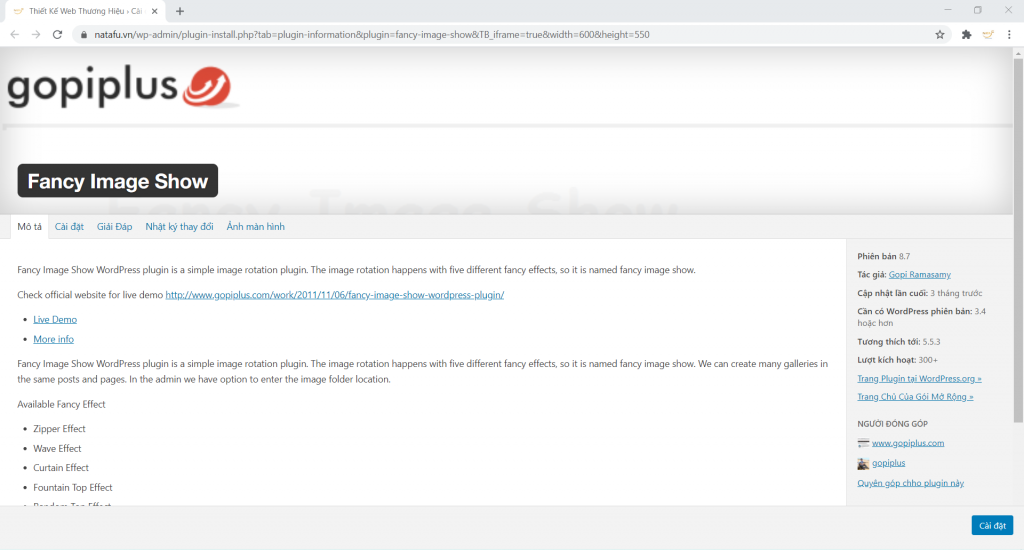This screenshot has width=1024, height=550.
Task: Open the Giải Đáp tab
Action: (x=114, y=227)
